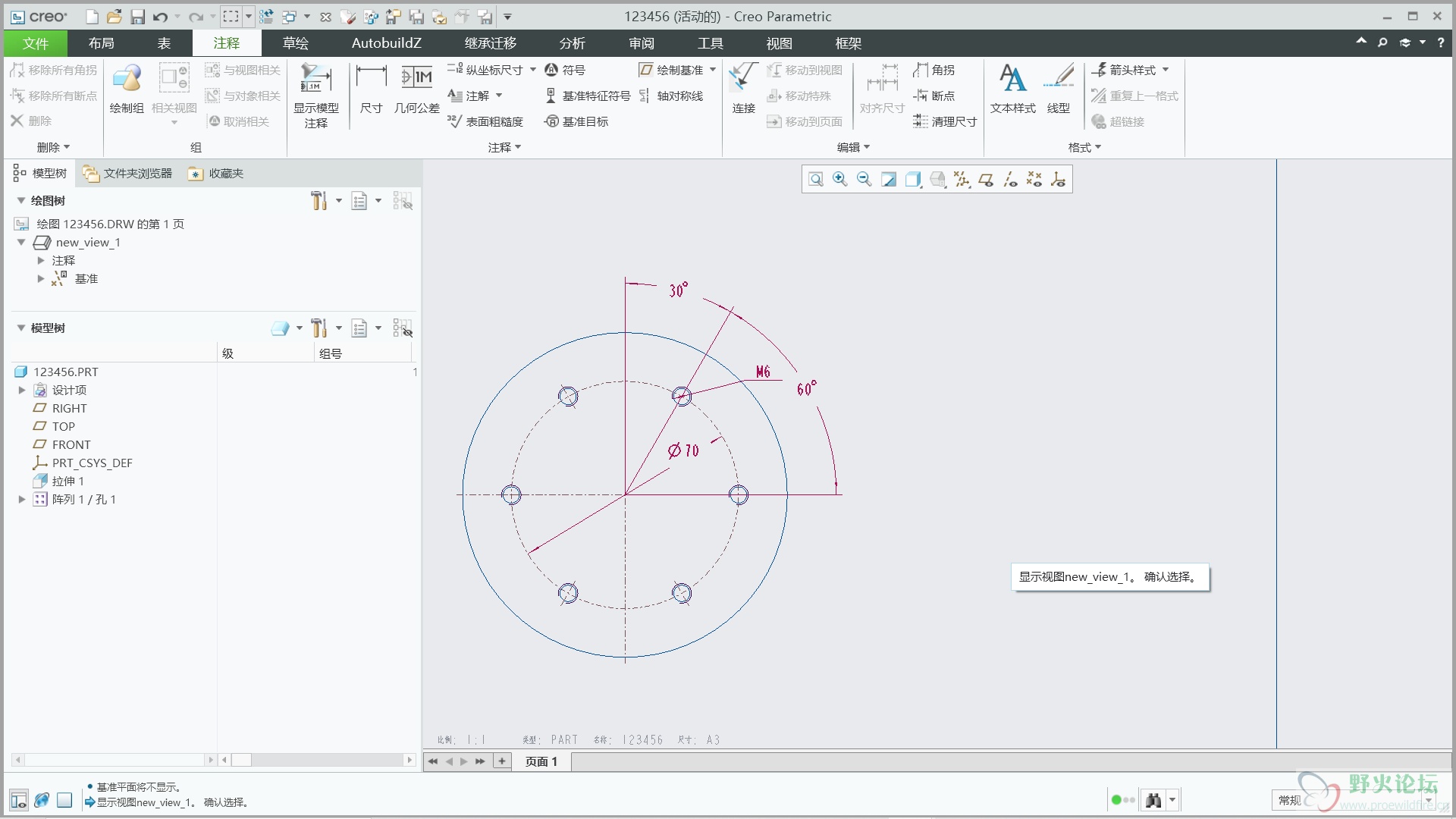This screenshot has width=1456, height=819.
Task: Click the search magnifier icon in title ribbon
Action: tap(1383, 43)
